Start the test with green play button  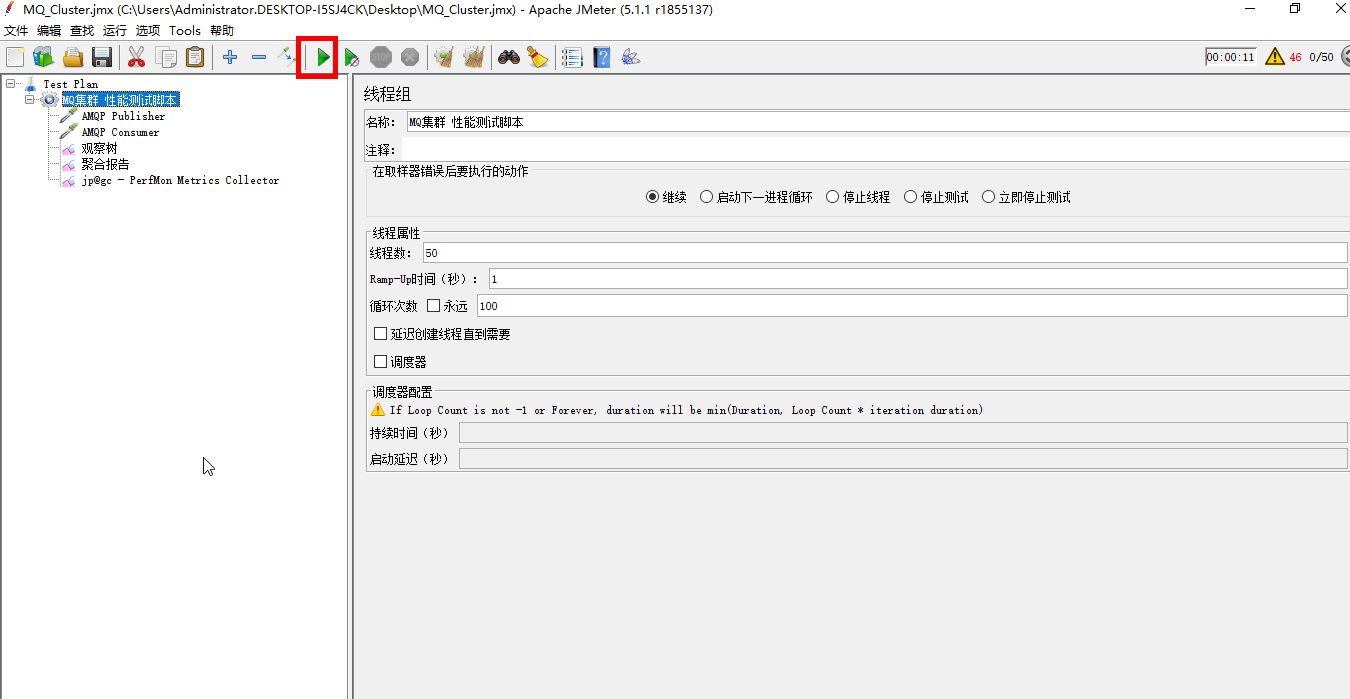click(323, 57)
